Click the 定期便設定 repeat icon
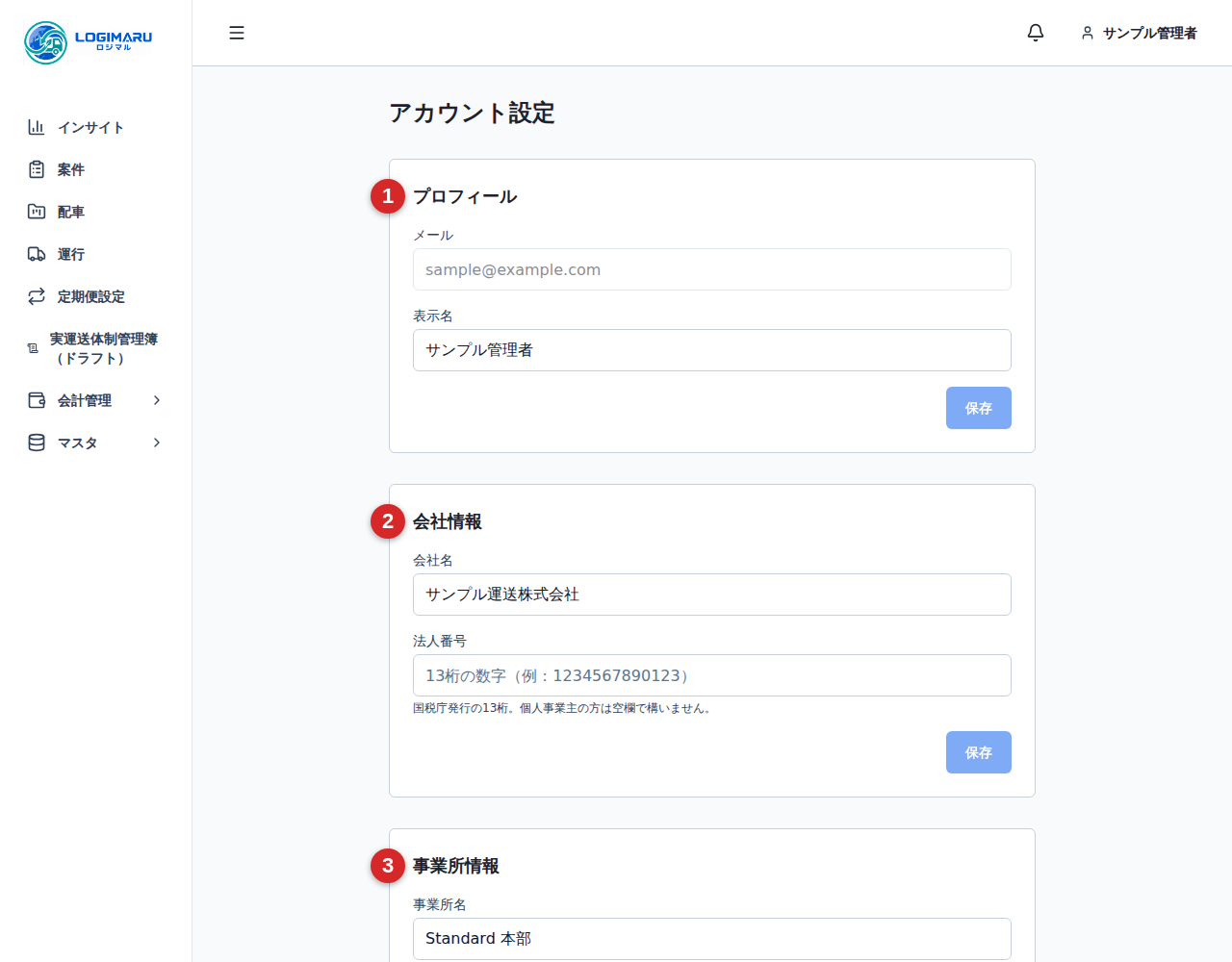This screenshot has width=1232, height=962. tap(37, 296)
